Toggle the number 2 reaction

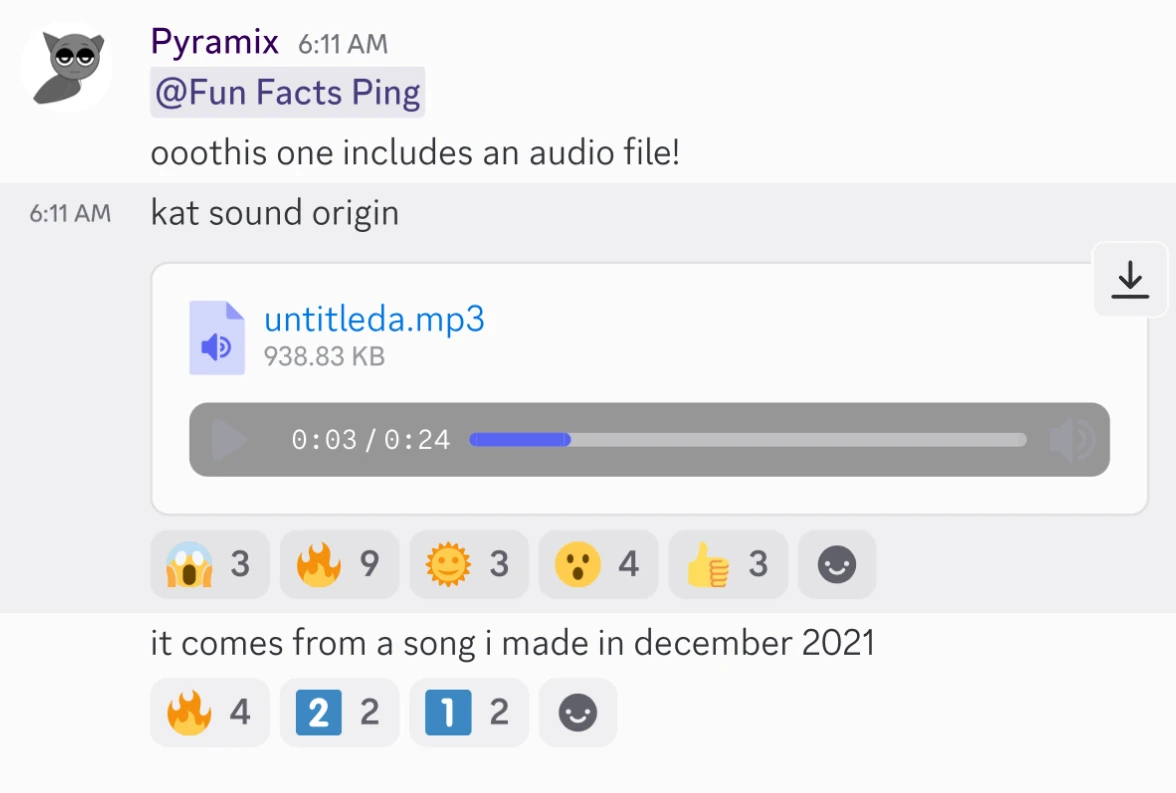click(339, 713)
